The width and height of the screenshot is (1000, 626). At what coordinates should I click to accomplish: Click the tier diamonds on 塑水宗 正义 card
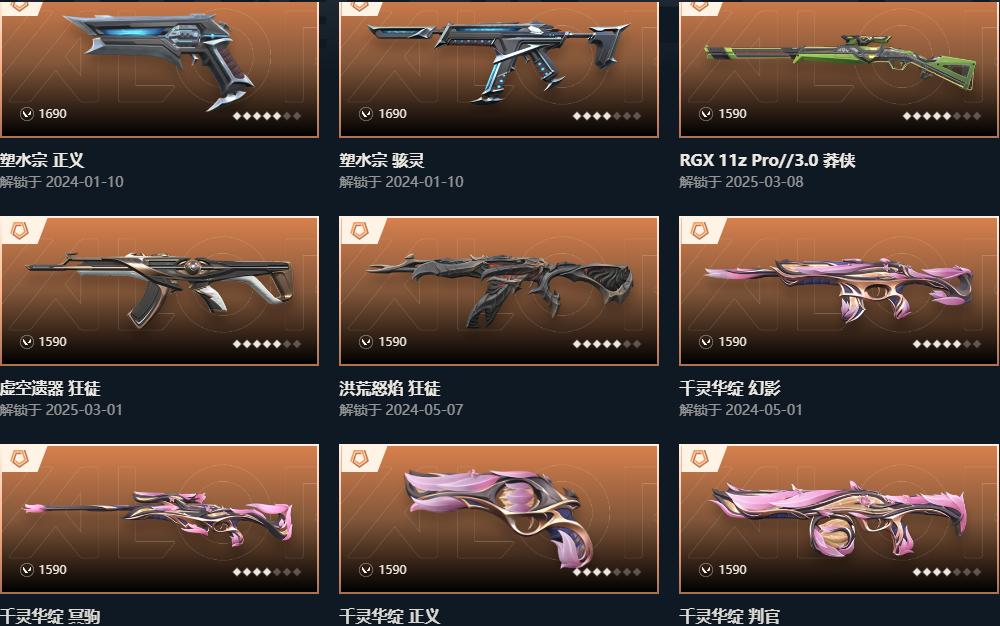[x=267, y=116]
